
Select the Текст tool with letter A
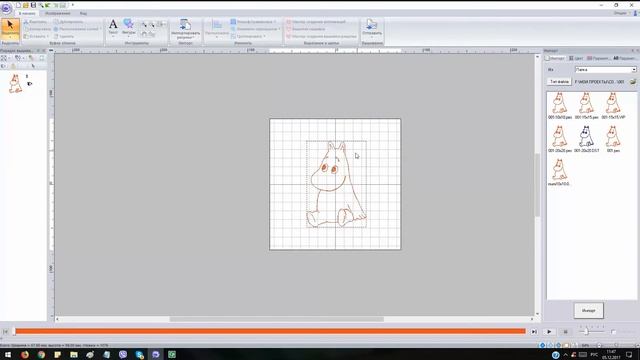click(x=113, y=28)
